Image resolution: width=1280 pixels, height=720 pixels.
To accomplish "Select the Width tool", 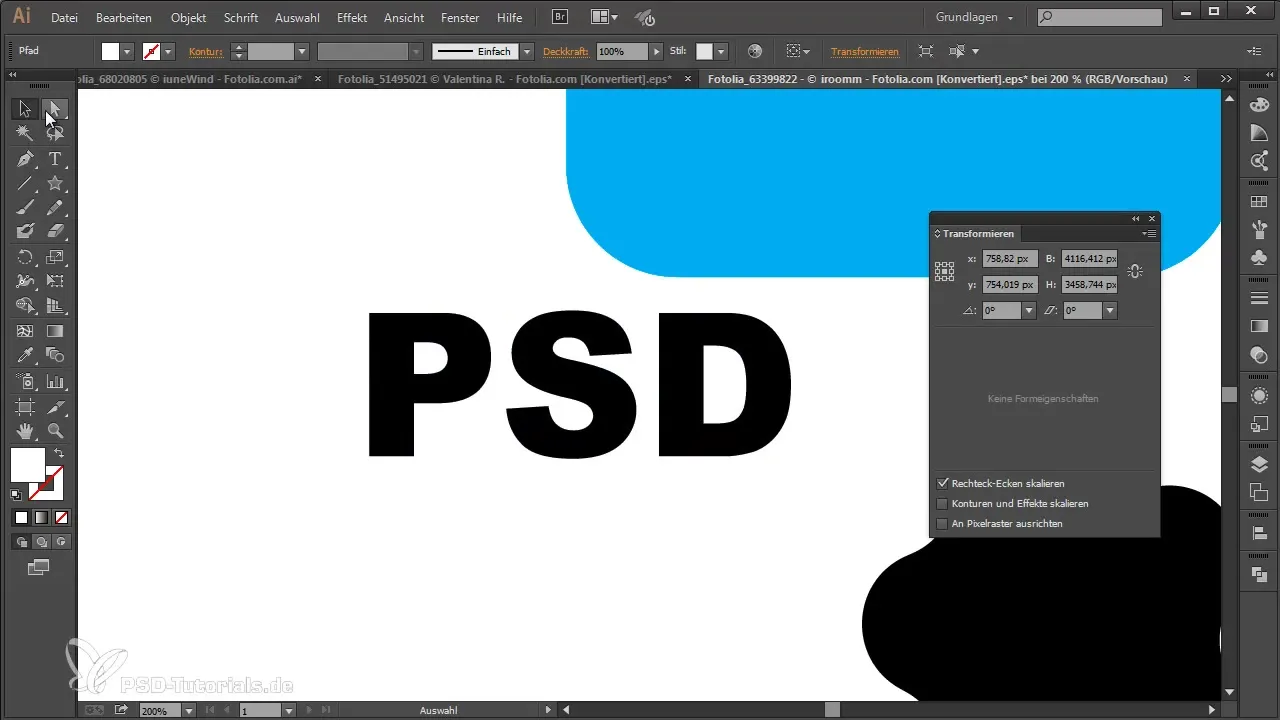I will (25, 282).
